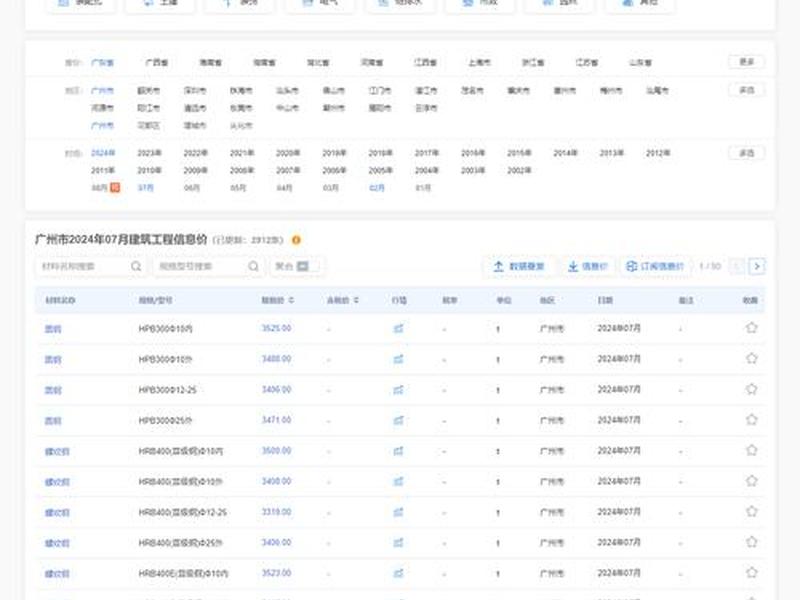Select year 2023年
The image size is (800, 600).
tap(149, 153)
